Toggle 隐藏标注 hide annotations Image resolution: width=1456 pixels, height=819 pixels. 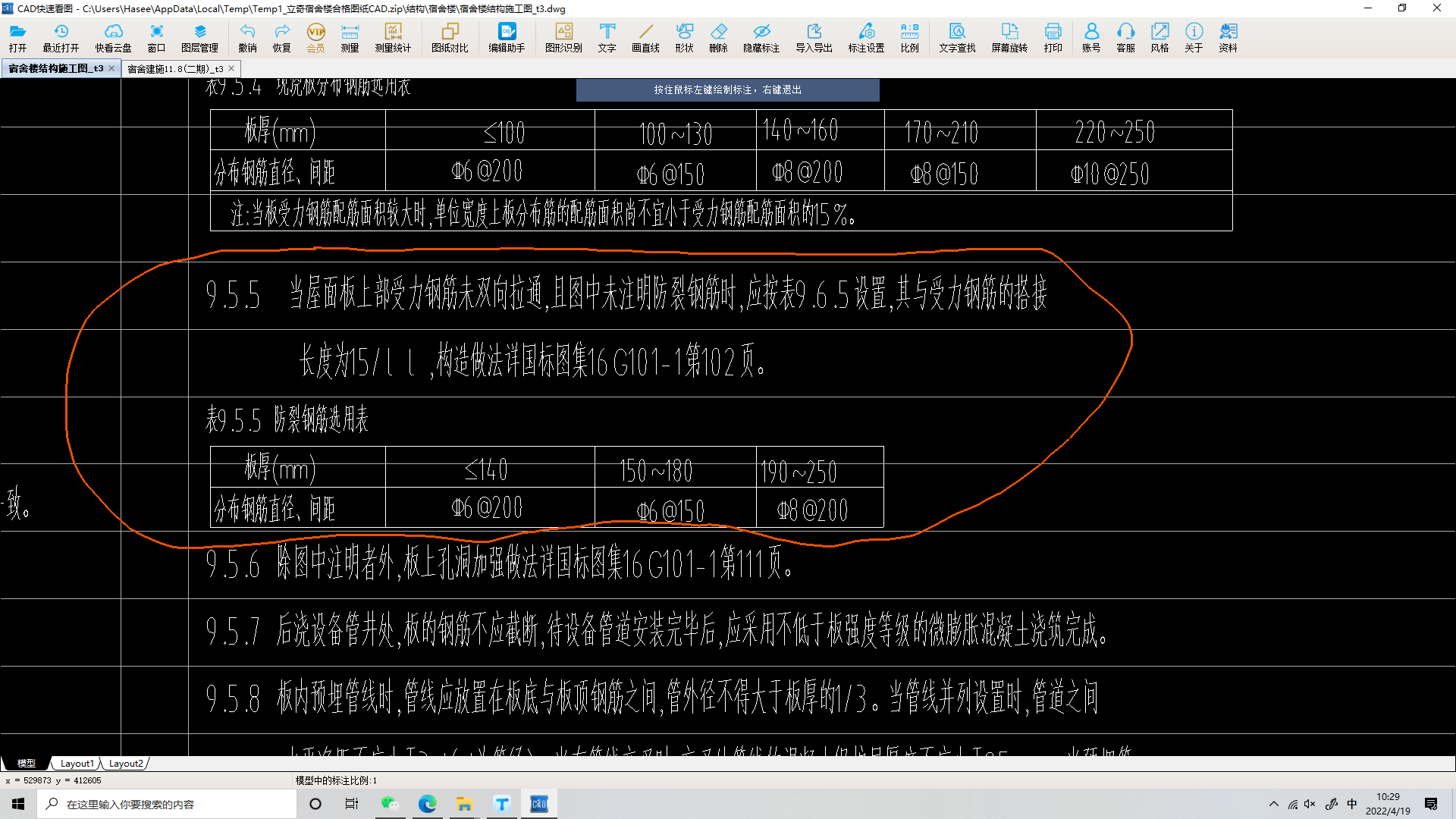tap(761, 37)
